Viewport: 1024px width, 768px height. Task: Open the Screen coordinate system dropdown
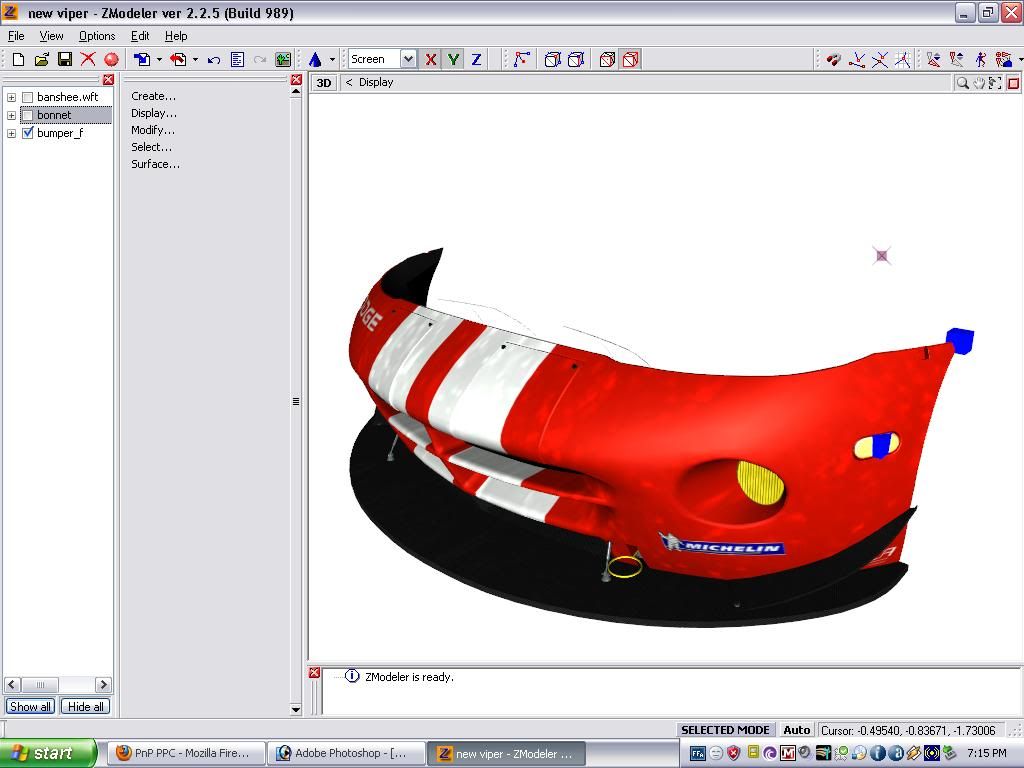coord(408,60)
